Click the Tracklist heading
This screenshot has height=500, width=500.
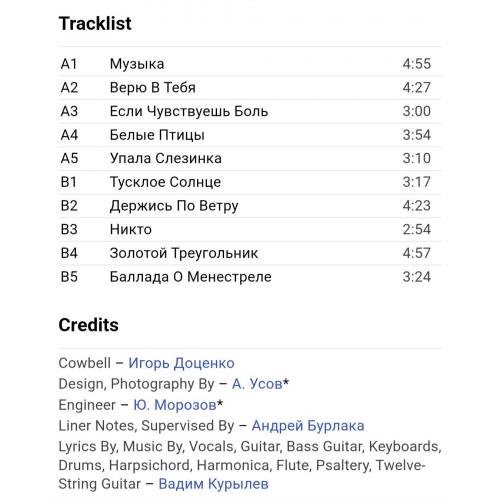click(95, 24)
